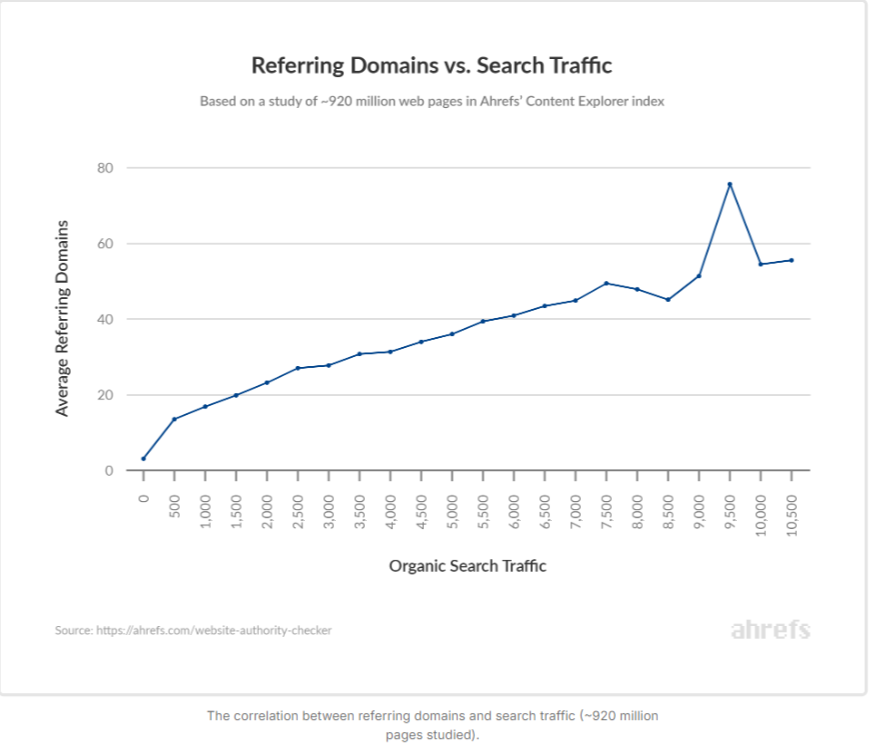Click the ahrefs logo watermark

point(770,629)
